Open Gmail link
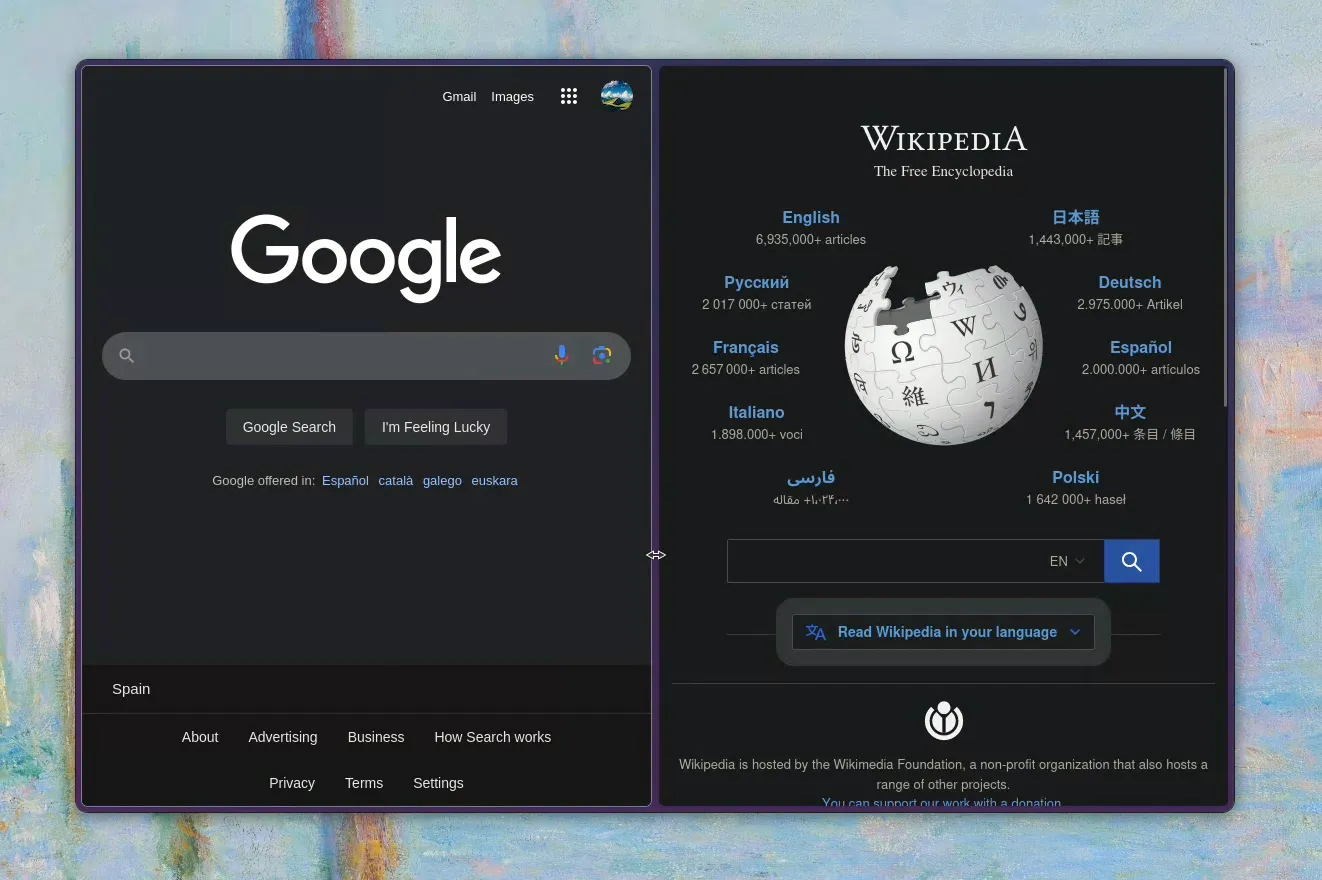1322x880 pixels. pyautogui.click(x=459, y=97)
